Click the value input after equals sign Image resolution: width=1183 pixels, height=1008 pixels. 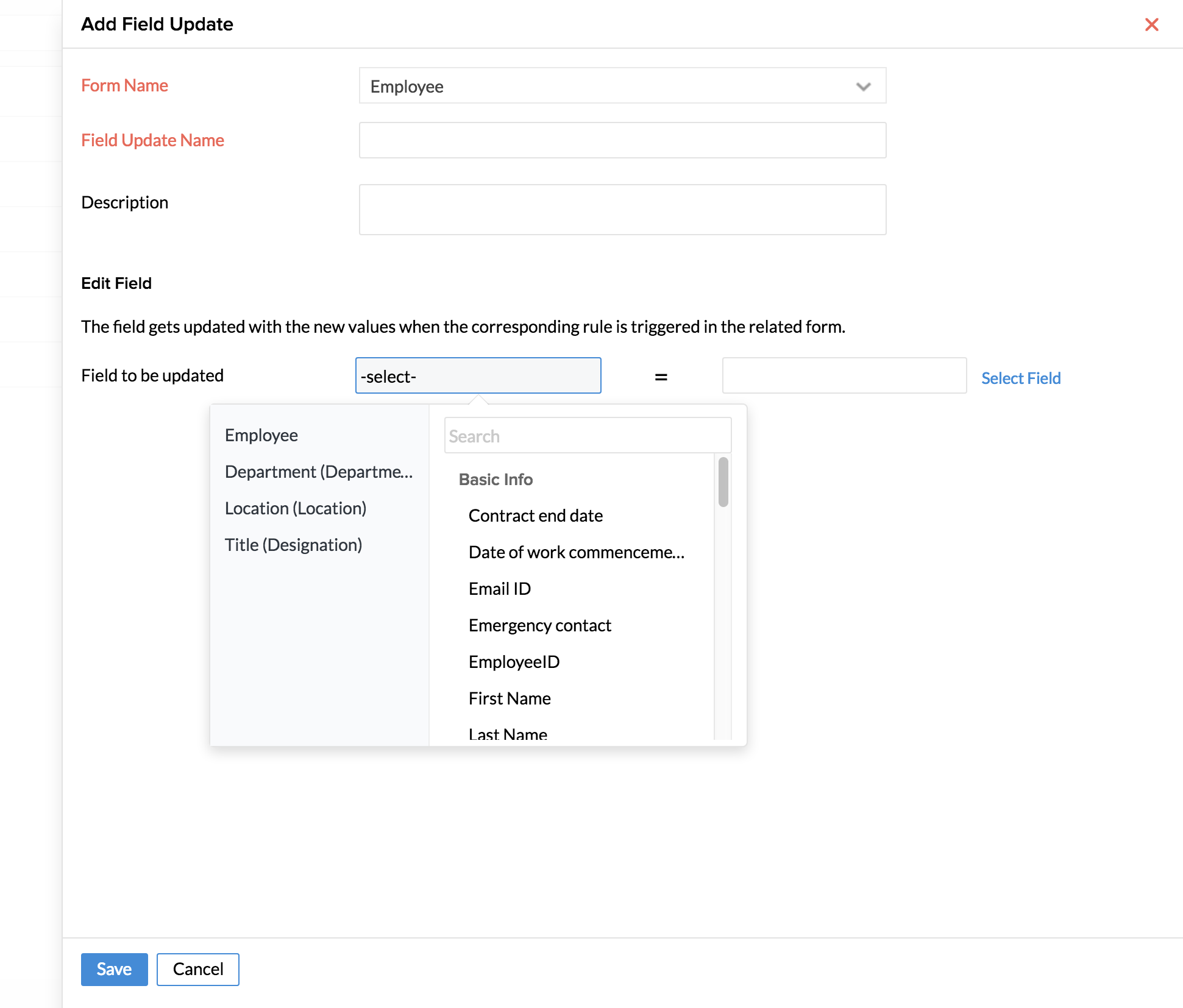point(844,376)
